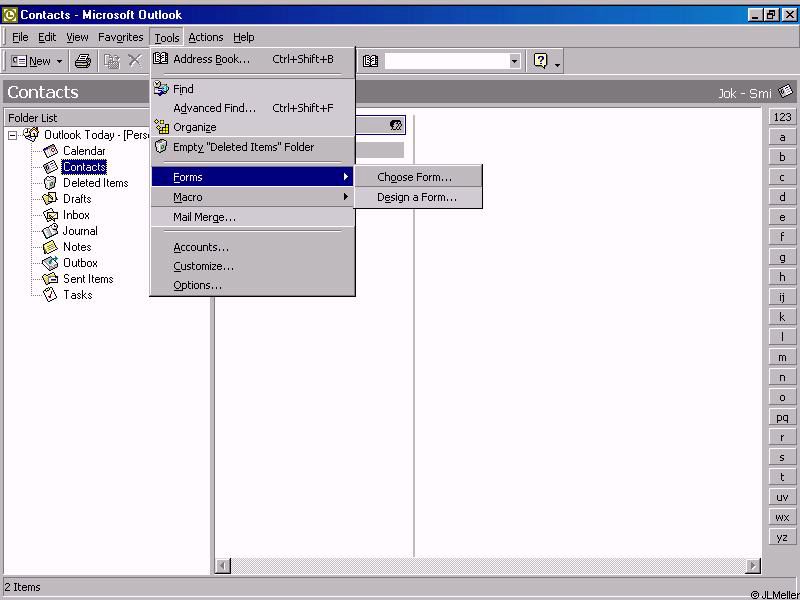Click the Contacts folder banner title
The width and height of the screenshot is (800, 600).
[43, 92]
